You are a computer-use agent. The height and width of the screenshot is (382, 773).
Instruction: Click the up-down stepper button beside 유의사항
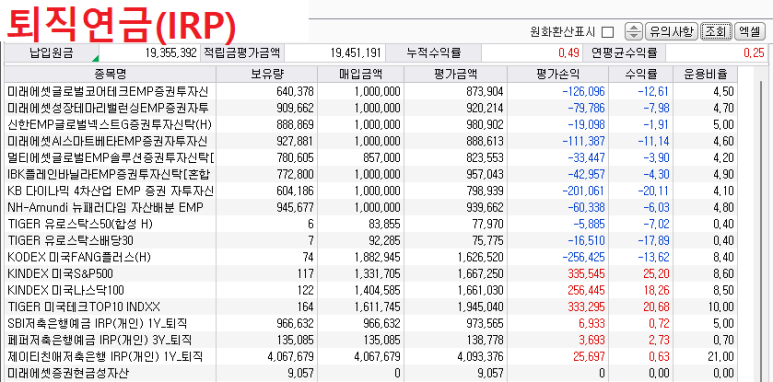click(x=633, y=32)
